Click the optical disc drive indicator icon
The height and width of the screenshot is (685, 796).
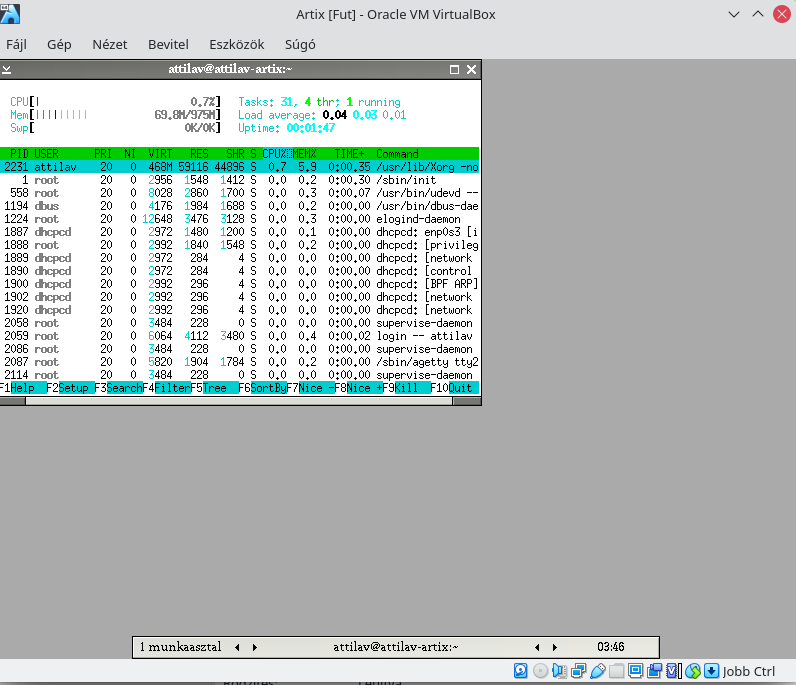541,671
